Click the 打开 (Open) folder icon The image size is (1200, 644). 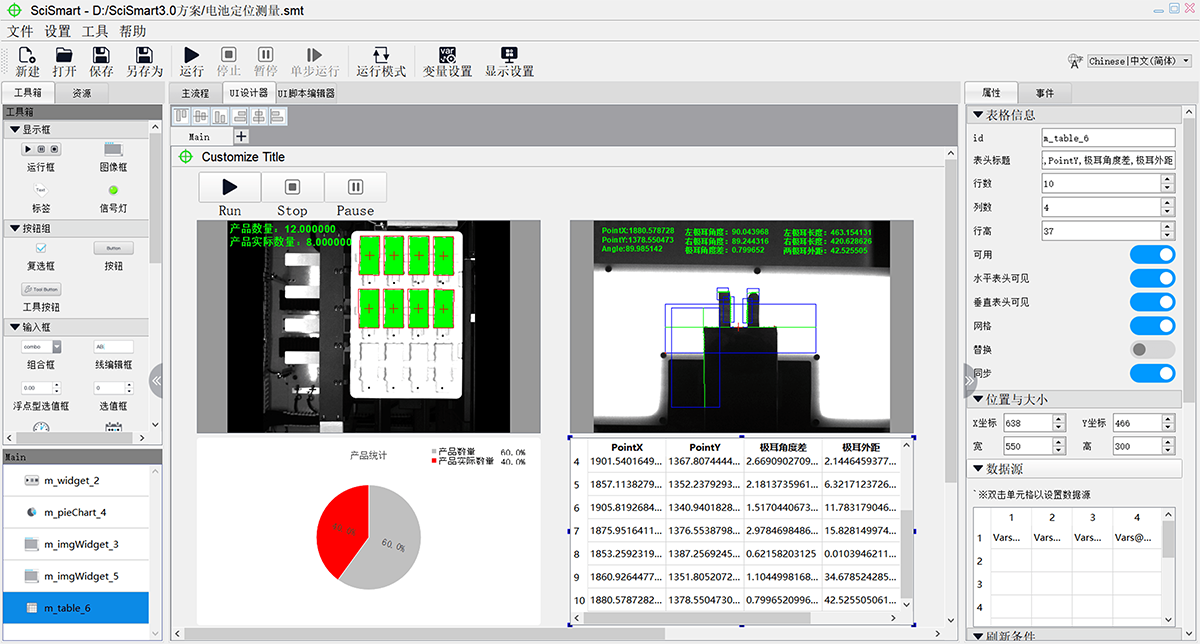click(64, 55)
